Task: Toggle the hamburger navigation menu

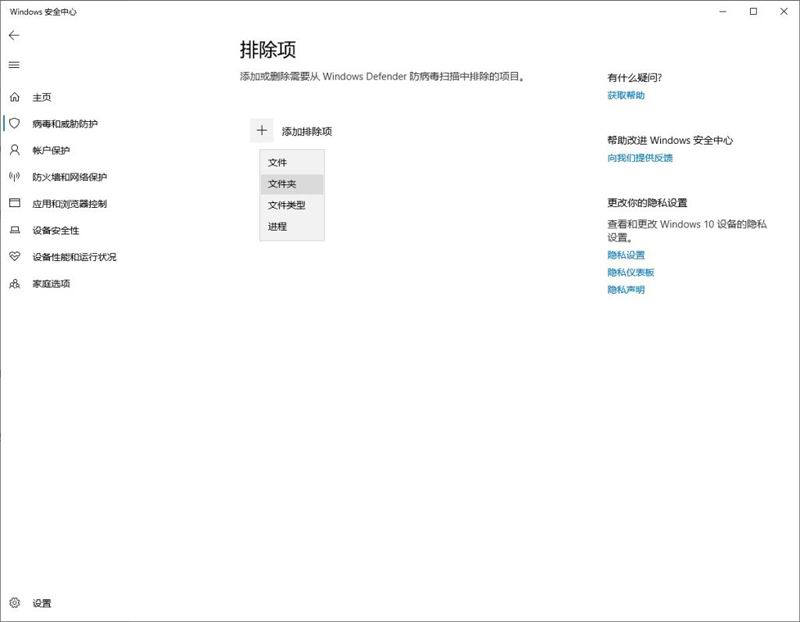Action: click(x=14, y=65)
